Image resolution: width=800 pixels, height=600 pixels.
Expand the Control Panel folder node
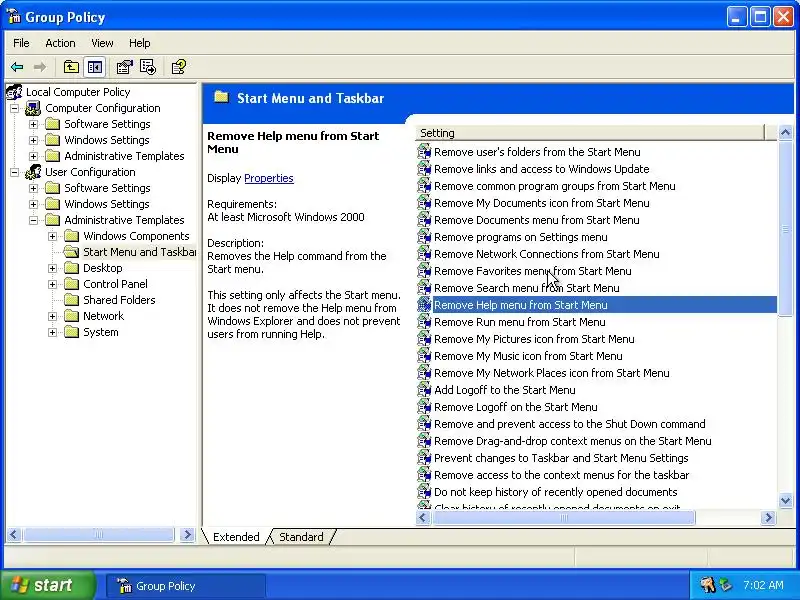tap(52, 284)
